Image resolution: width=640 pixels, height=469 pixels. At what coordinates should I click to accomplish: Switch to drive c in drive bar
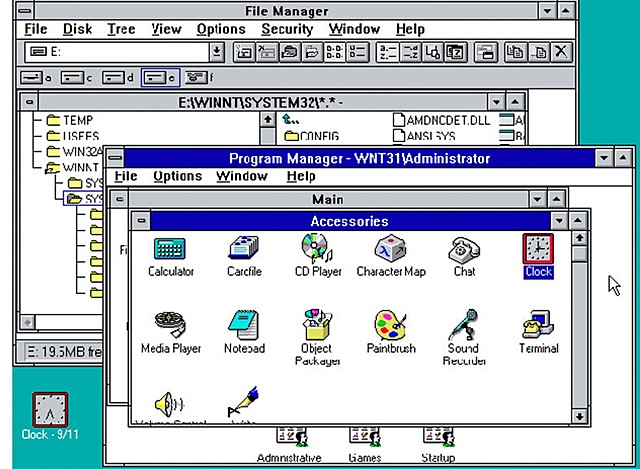77,77
